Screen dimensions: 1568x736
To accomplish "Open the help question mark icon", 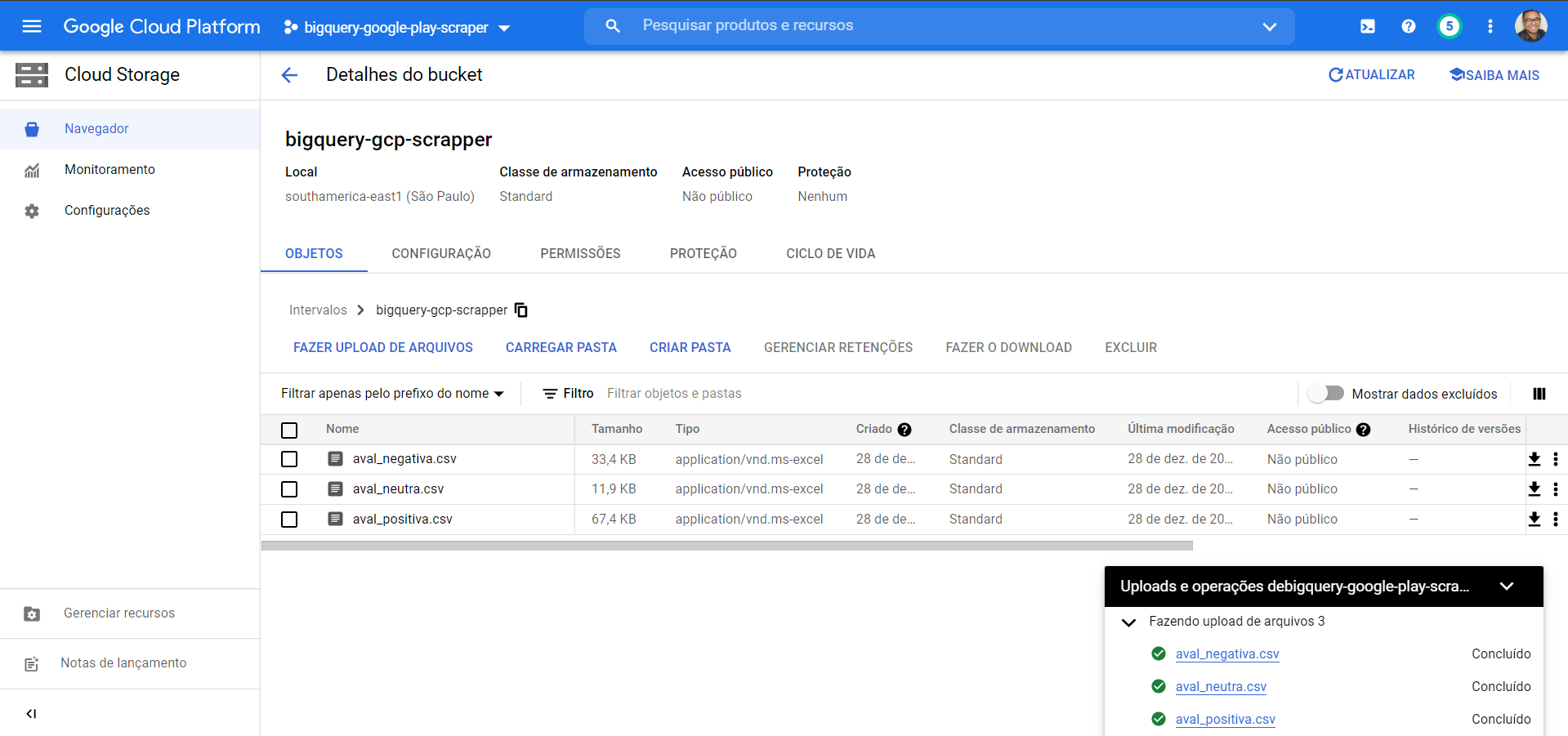I will coord(1409,26).
